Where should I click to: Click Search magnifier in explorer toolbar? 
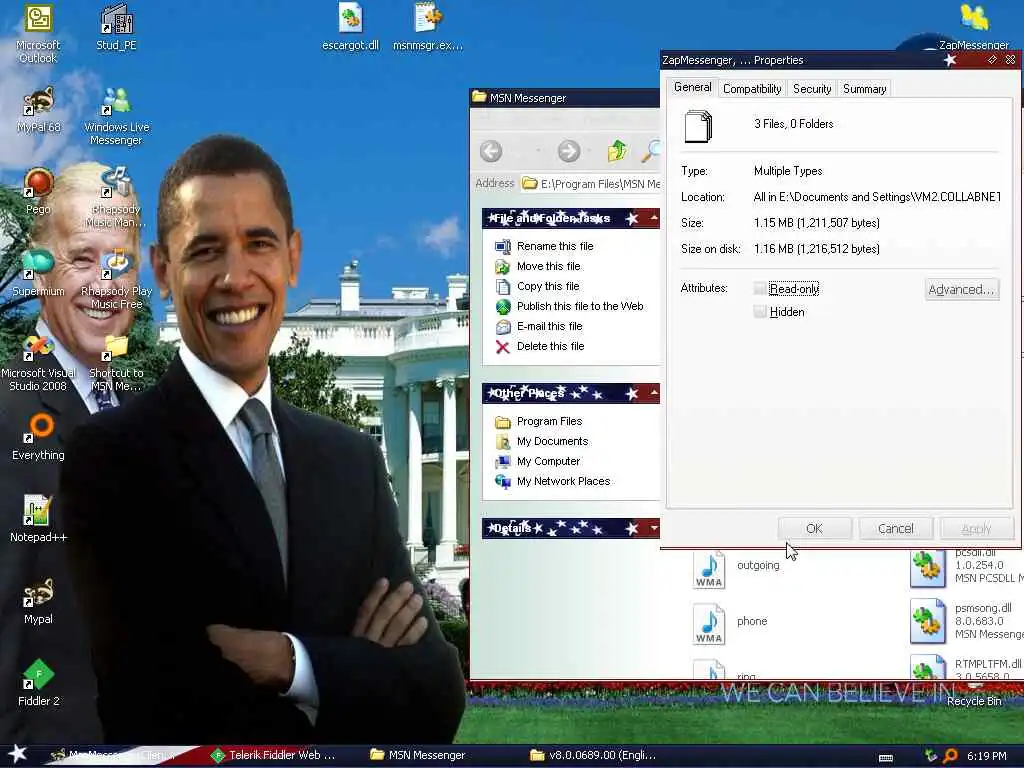click(650, 151)
